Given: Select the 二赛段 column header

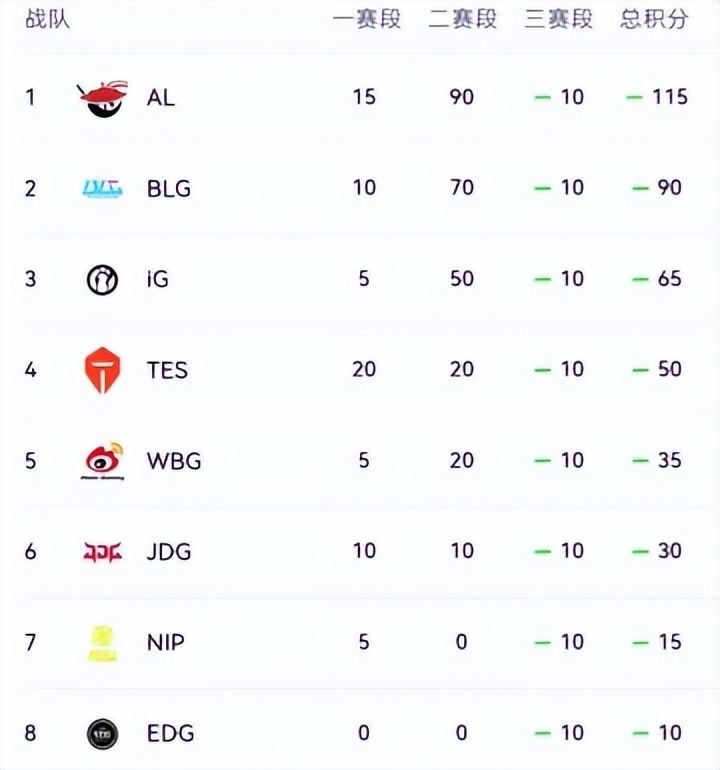Looking at the screenshot, I should [462, 19].
